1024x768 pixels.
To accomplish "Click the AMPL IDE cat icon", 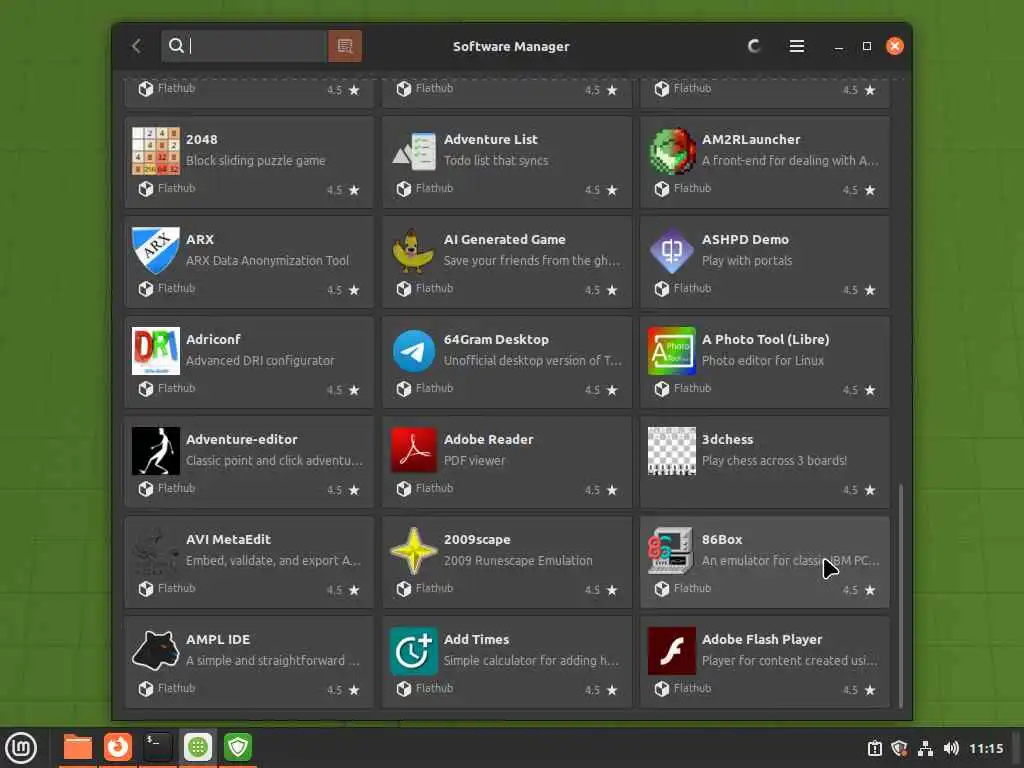I will (155, 650).
